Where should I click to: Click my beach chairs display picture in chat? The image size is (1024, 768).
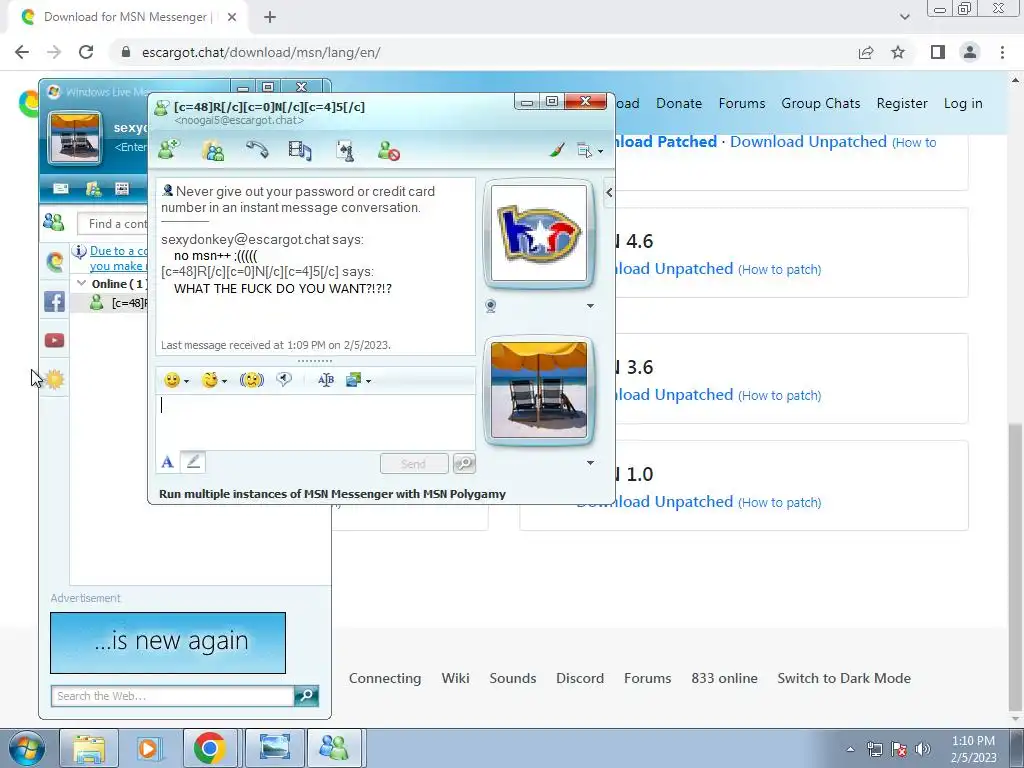pos(539,390)
